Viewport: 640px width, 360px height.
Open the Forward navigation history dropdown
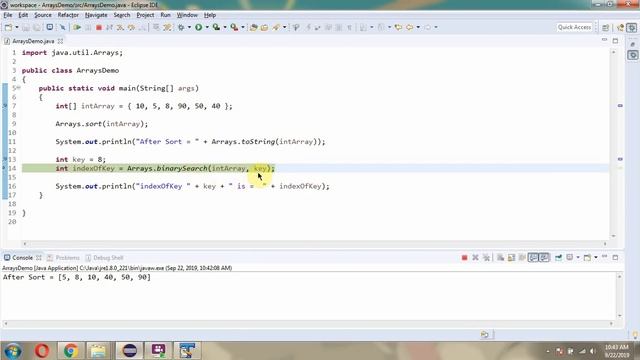(x=436, y=27)
